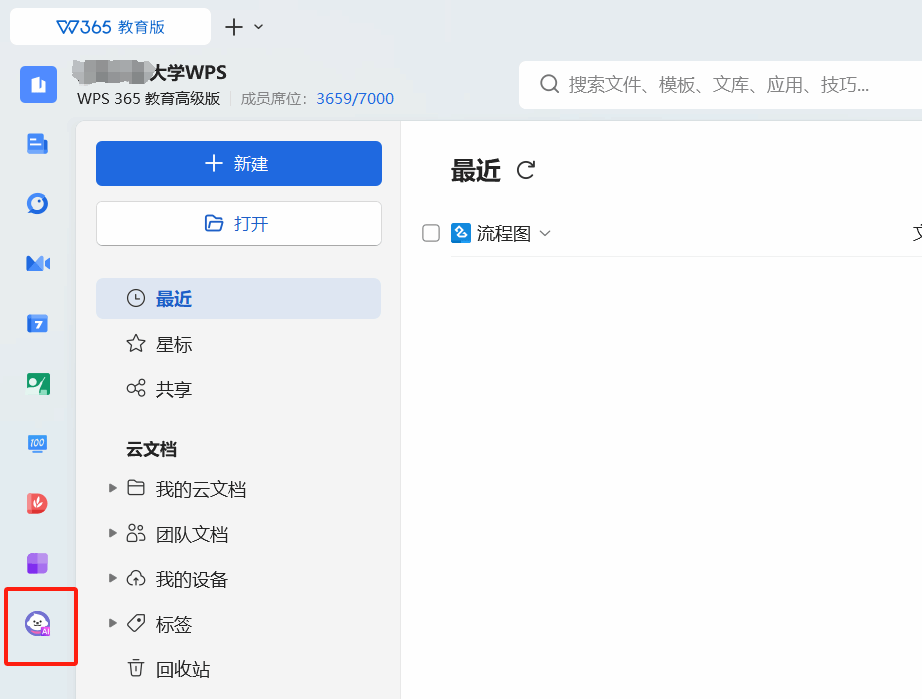This screenshot has width=922, height=699.
Task: Click the 打开 button
Action: [x=238, y=223]
